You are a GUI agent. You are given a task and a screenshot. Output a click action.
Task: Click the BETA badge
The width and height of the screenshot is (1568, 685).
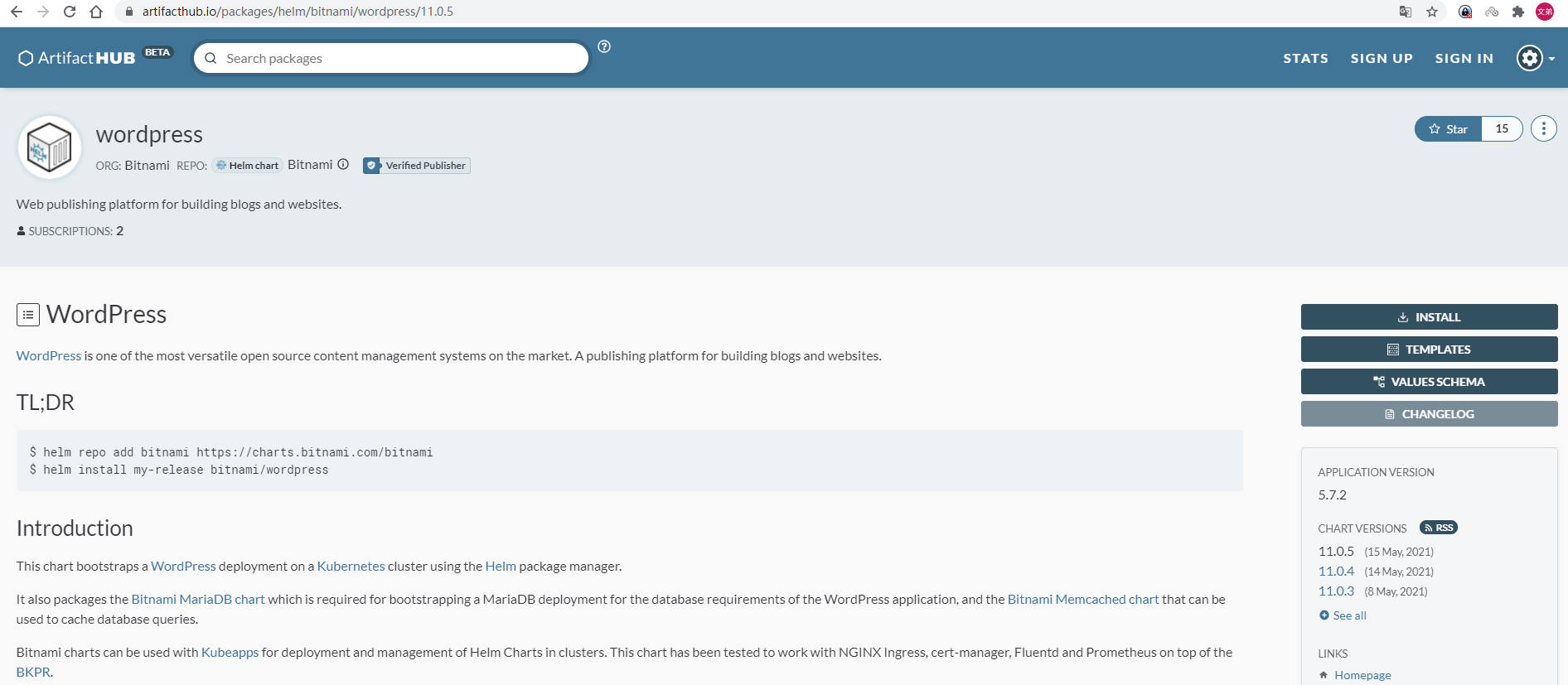(x=157, y=52)
